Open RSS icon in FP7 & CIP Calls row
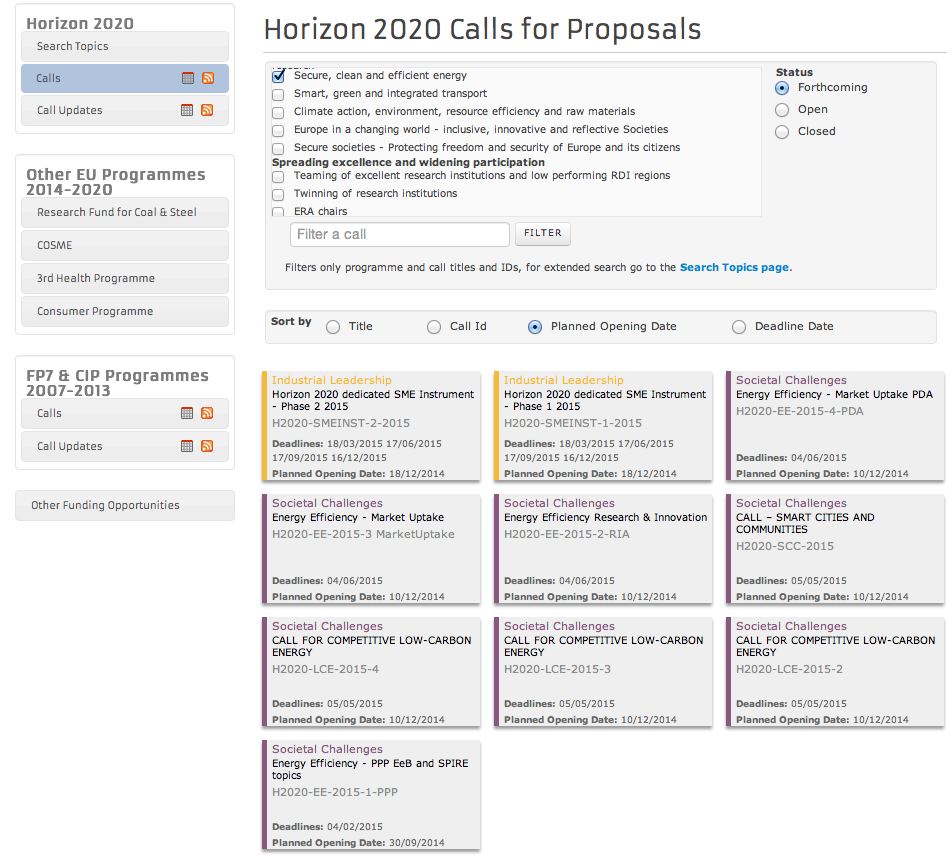Screen dimensions: 952x857 207,413
